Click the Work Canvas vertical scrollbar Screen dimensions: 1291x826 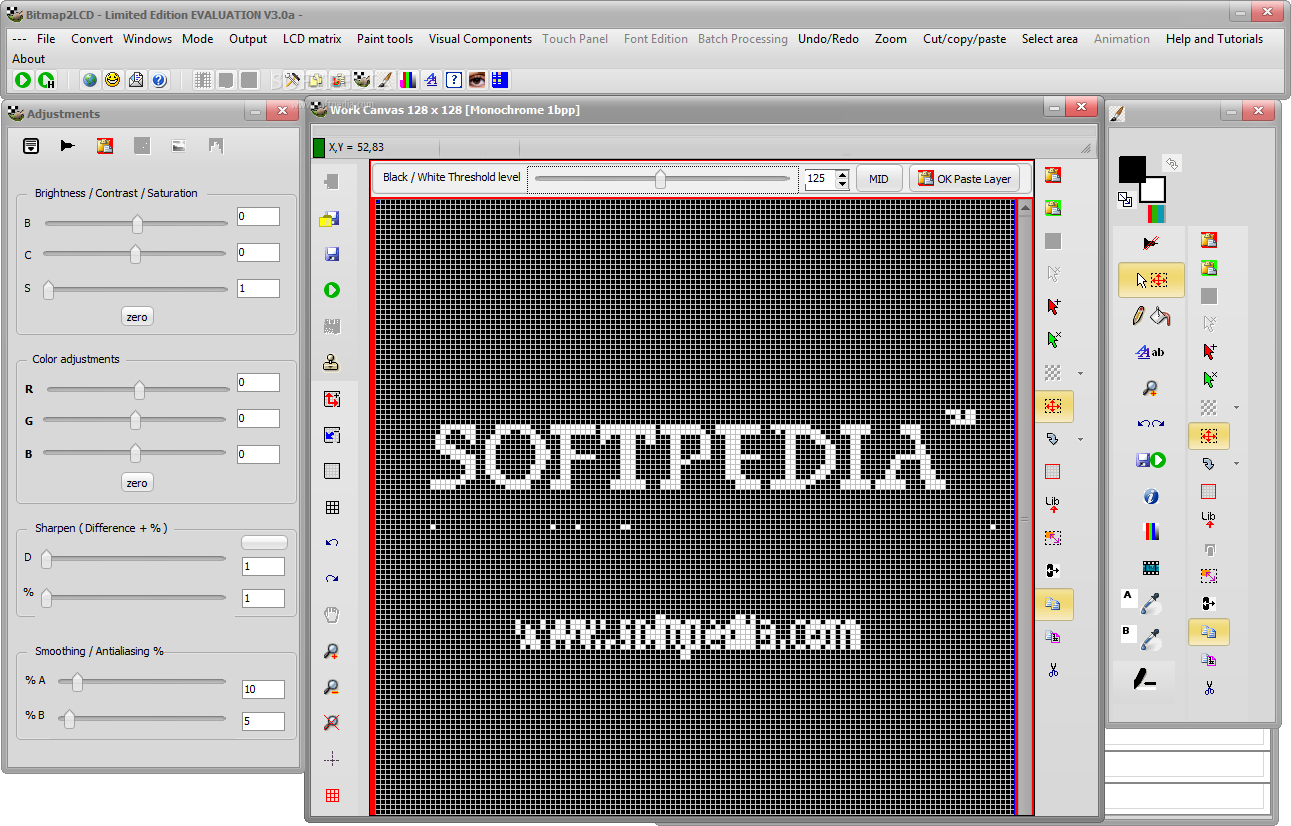(x=1024, y=505)
